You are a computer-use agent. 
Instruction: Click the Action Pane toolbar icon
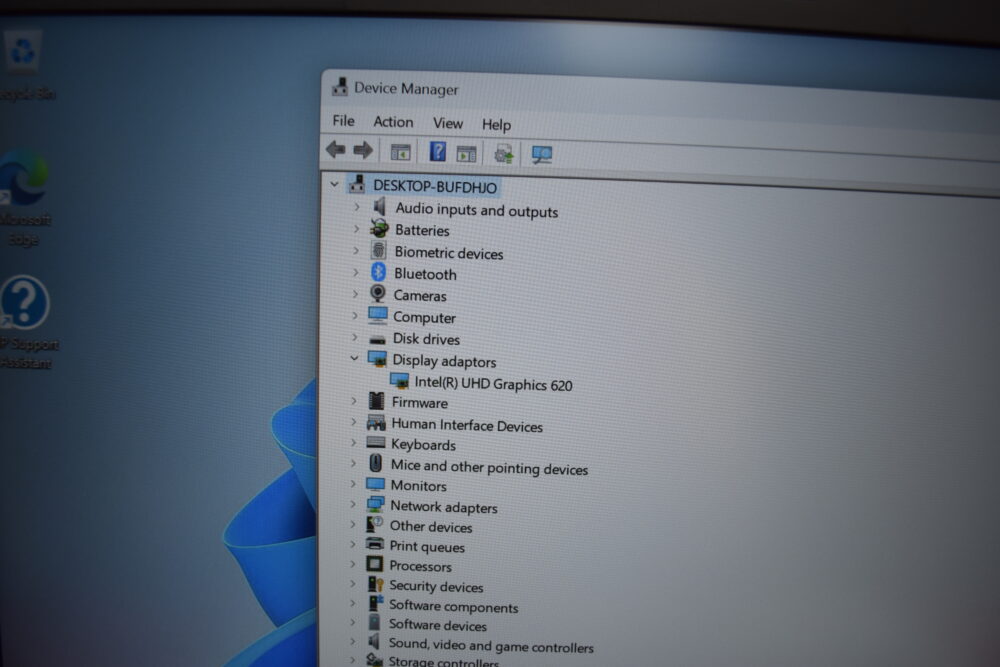[x=466, y=154]
